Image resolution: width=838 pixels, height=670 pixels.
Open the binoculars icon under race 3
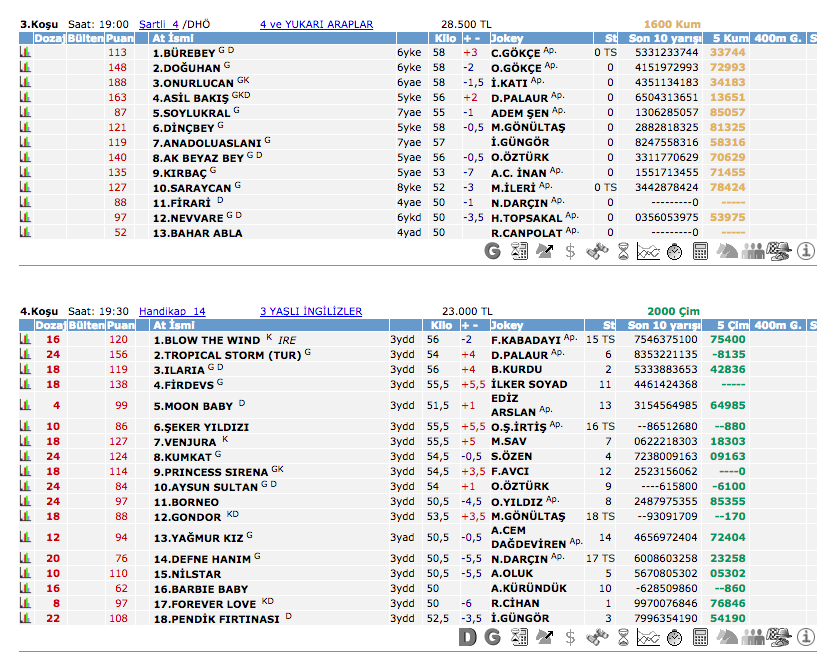[596, 251]
